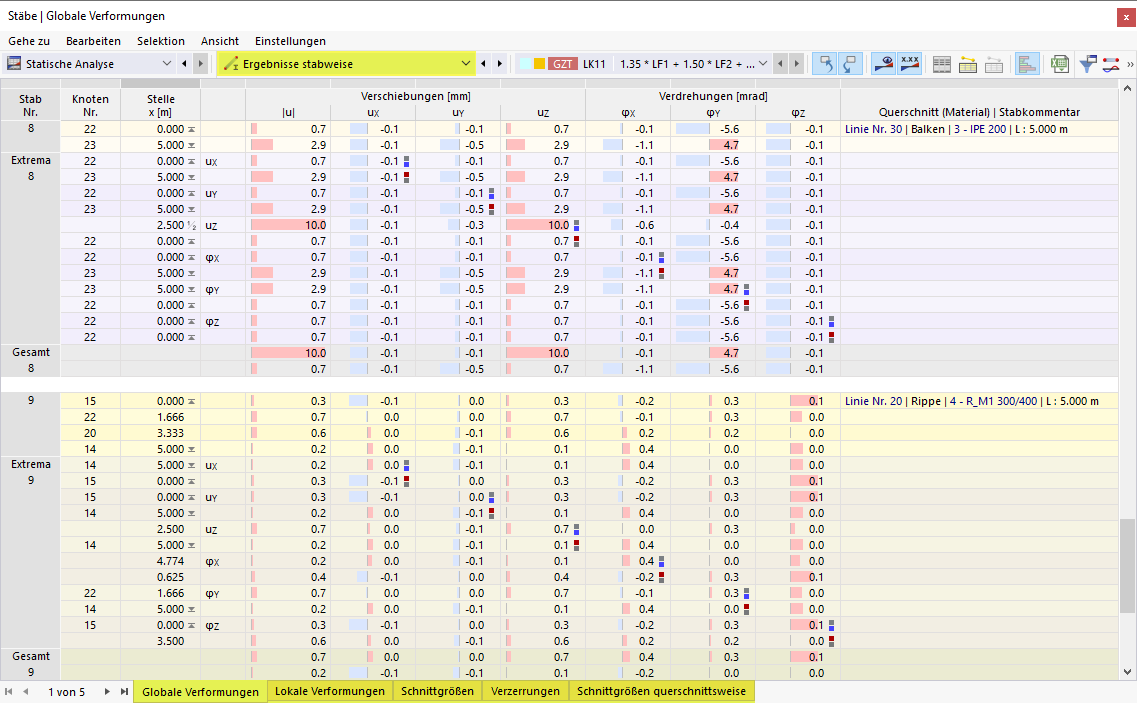Switch to the Schnittgrößen tab
The width and height of the screenshot is (1137, 703).
[436, 690]
